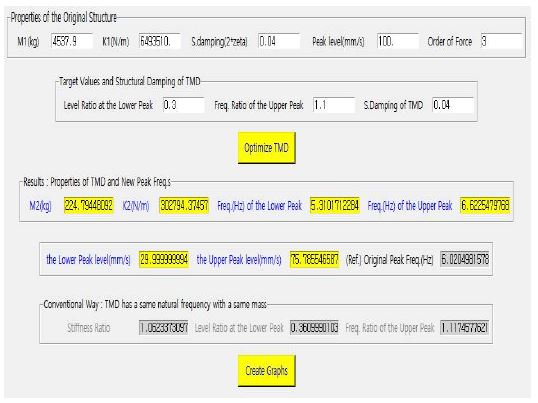
Task: Select the S.Damping of TMD field
Action: click(x=453, y=105)
